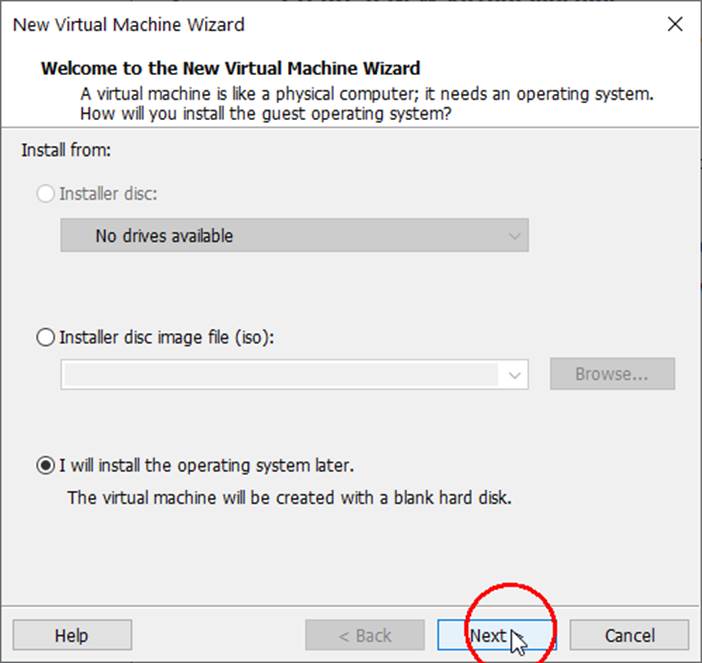The image size is (702, 663).
Task: Click the Installer disc image file (iso) label text
Action: click(x=166, y=337)
